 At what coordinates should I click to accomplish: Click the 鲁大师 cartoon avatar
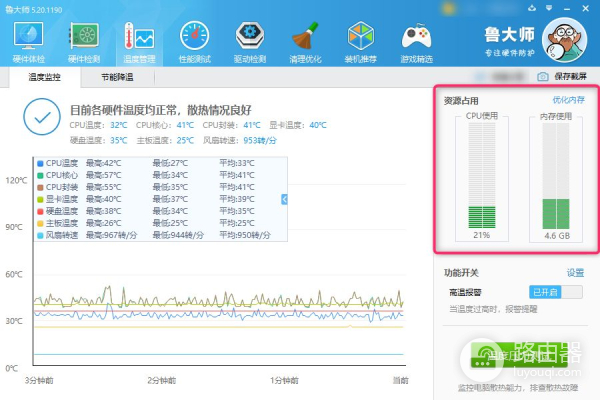click(x=565, y=40)
